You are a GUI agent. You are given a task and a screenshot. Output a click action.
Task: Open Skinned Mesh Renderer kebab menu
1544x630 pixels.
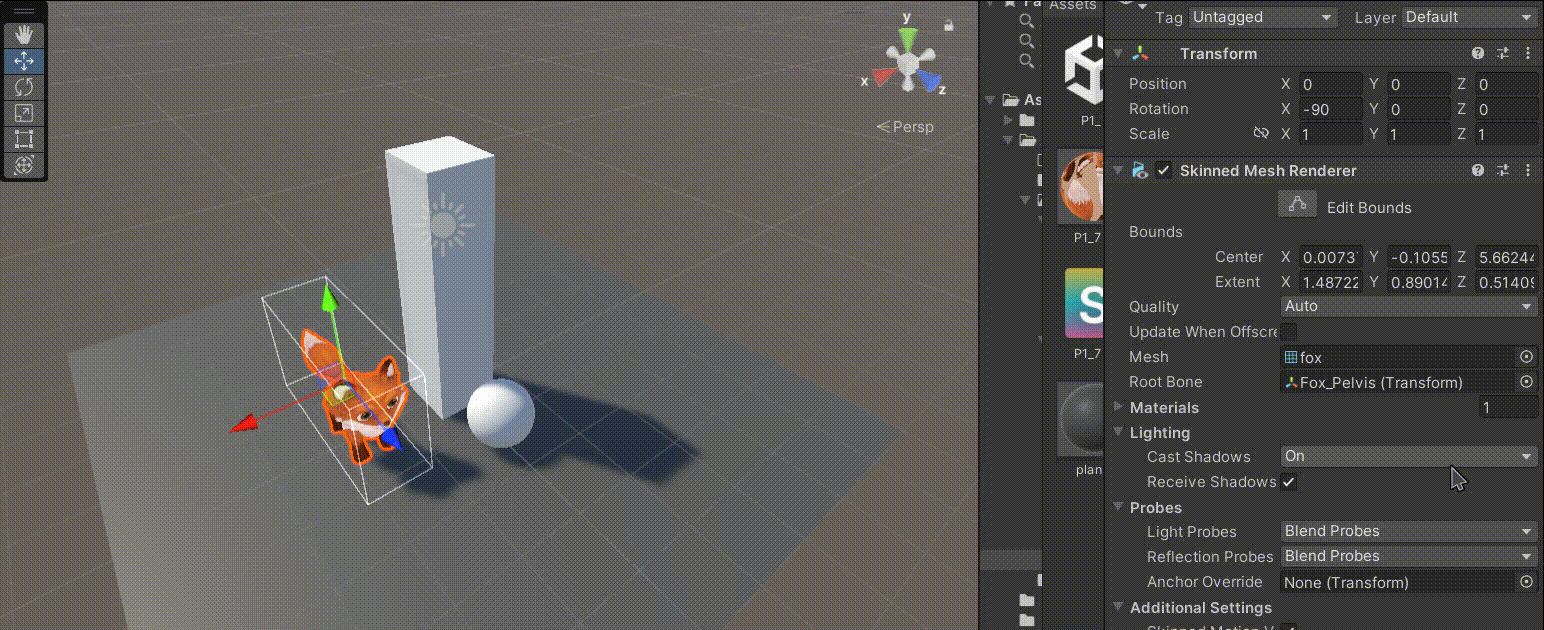click(1527, 171)
